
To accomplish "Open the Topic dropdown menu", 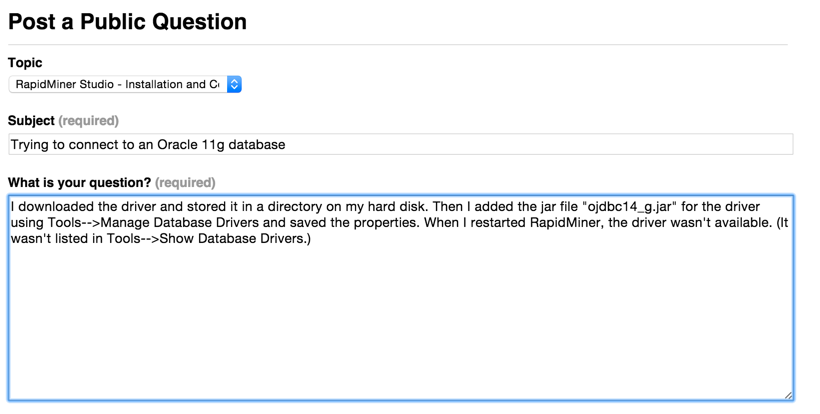I will [124, 85].
